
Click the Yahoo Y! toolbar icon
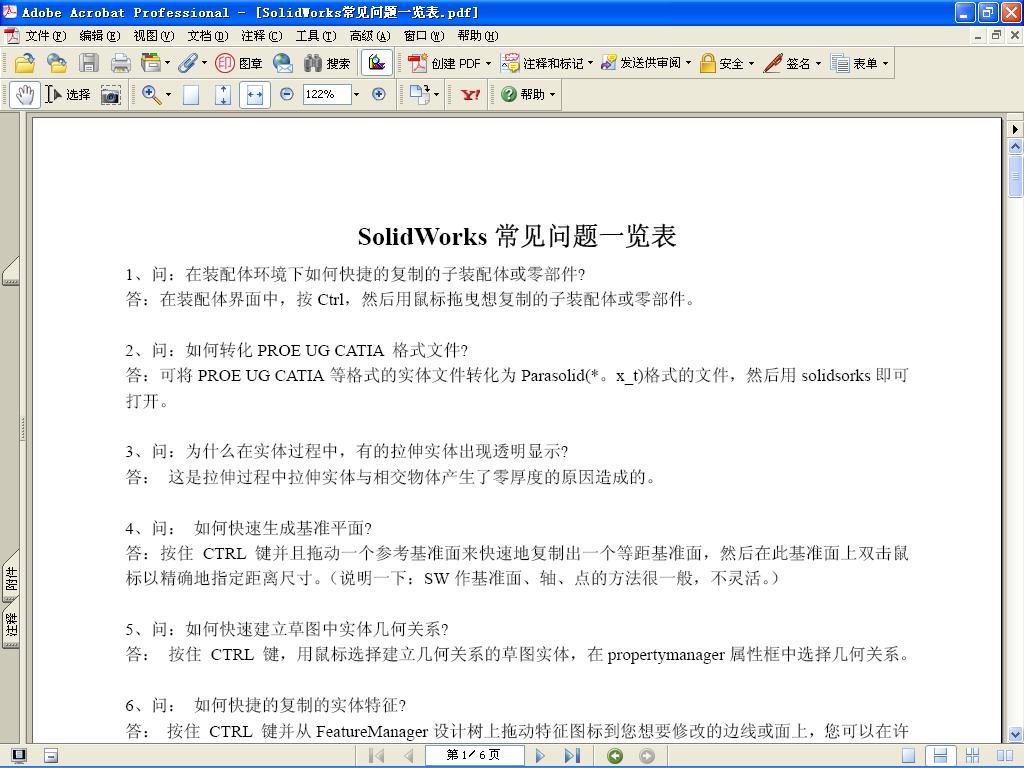pos(470,95)
